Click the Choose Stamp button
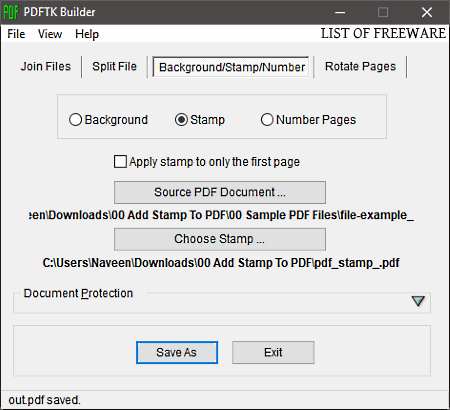 coord(220,239)
